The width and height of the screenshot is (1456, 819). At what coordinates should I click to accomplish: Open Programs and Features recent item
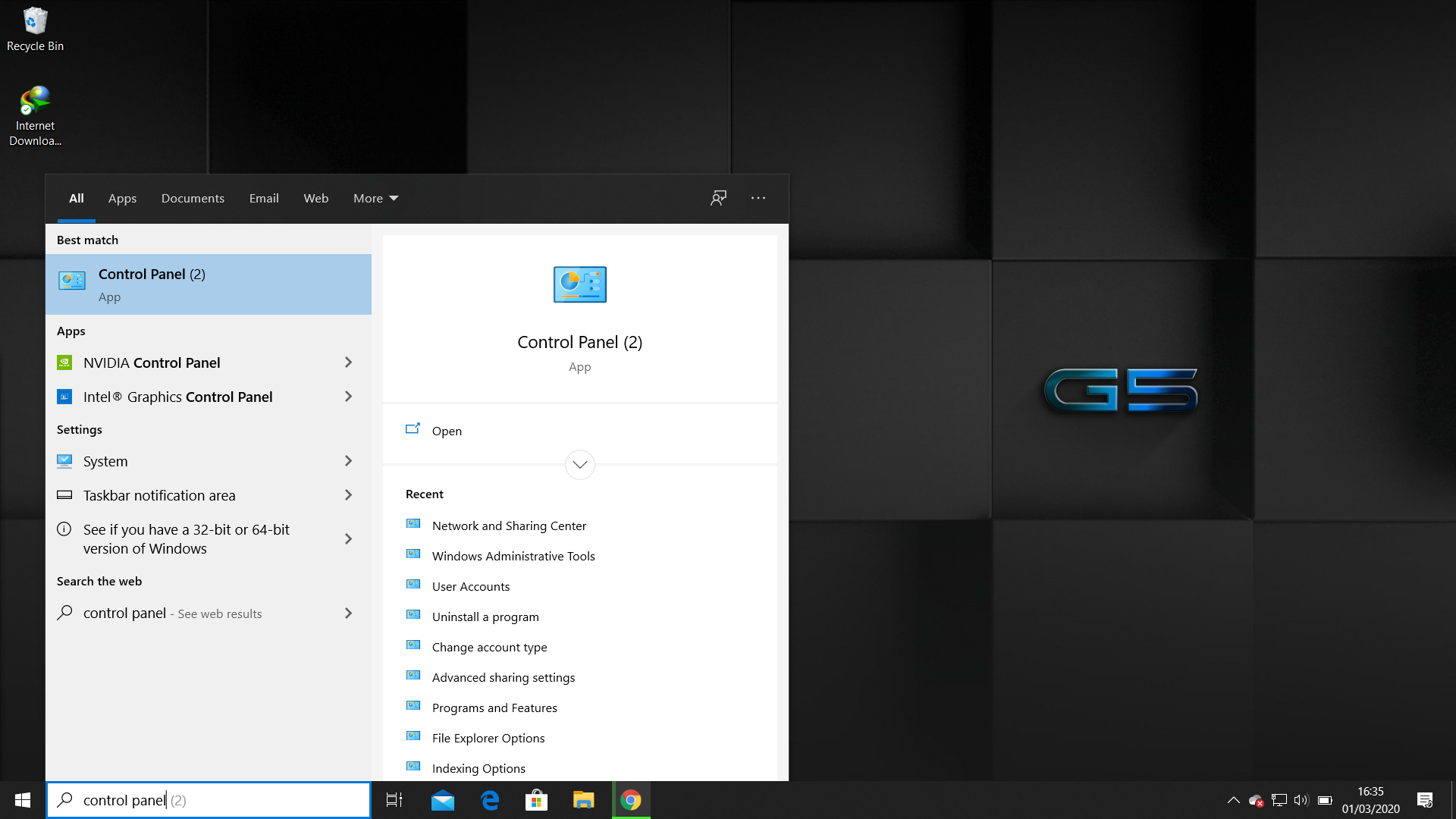[x=494, y=708]
